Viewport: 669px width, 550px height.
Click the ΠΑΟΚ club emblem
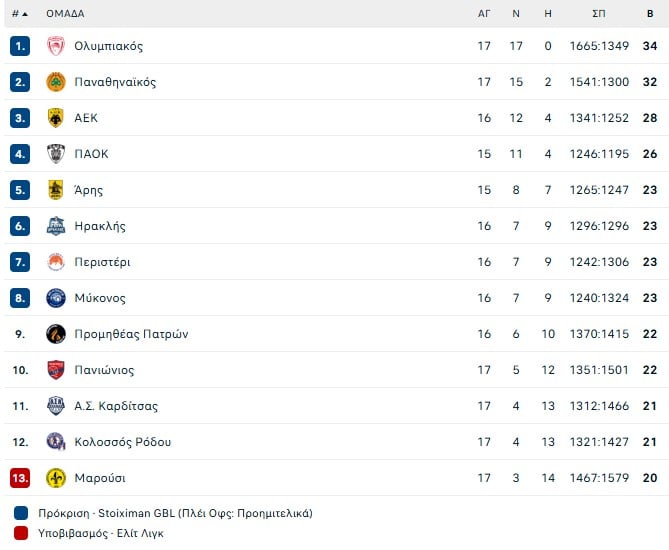[56, 154]
